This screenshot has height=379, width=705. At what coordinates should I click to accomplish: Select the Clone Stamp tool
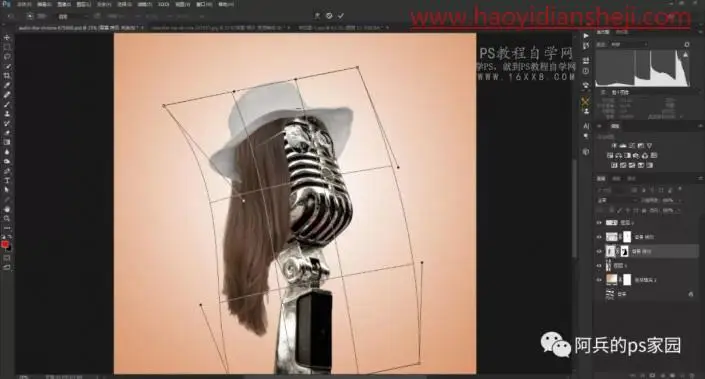coord(7,114)
